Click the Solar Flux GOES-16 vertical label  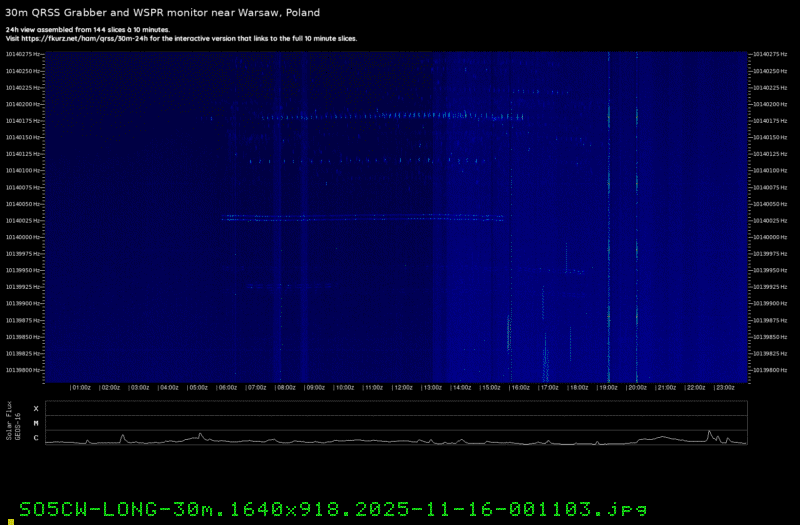tap(11, 422)
